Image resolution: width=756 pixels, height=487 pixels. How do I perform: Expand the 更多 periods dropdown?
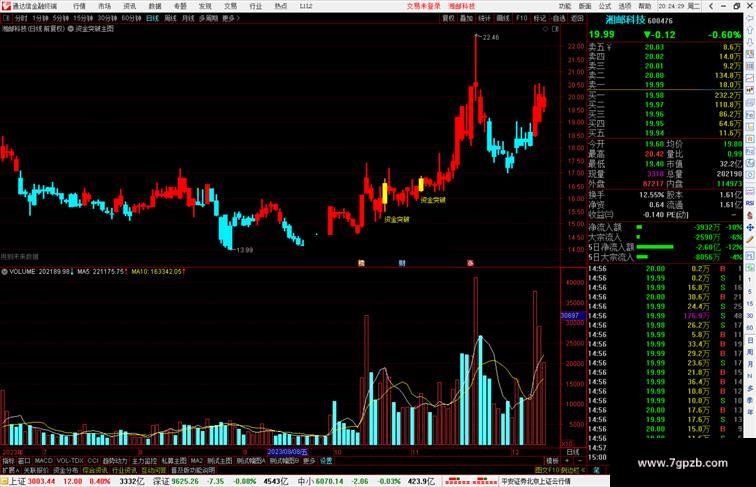coord(230,18)
